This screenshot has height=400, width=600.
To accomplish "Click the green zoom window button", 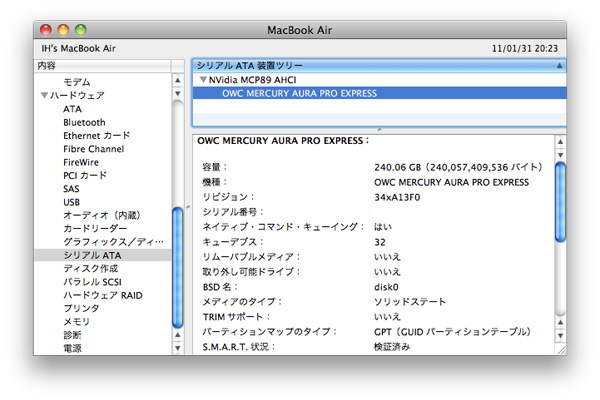I will tap(81, 30).
